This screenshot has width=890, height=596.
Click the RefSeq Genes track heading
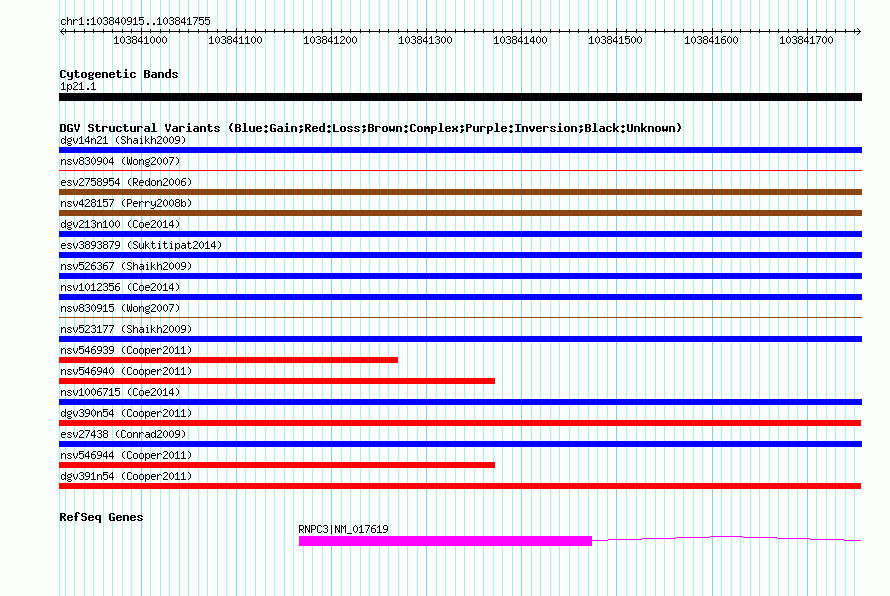point(101,517)
